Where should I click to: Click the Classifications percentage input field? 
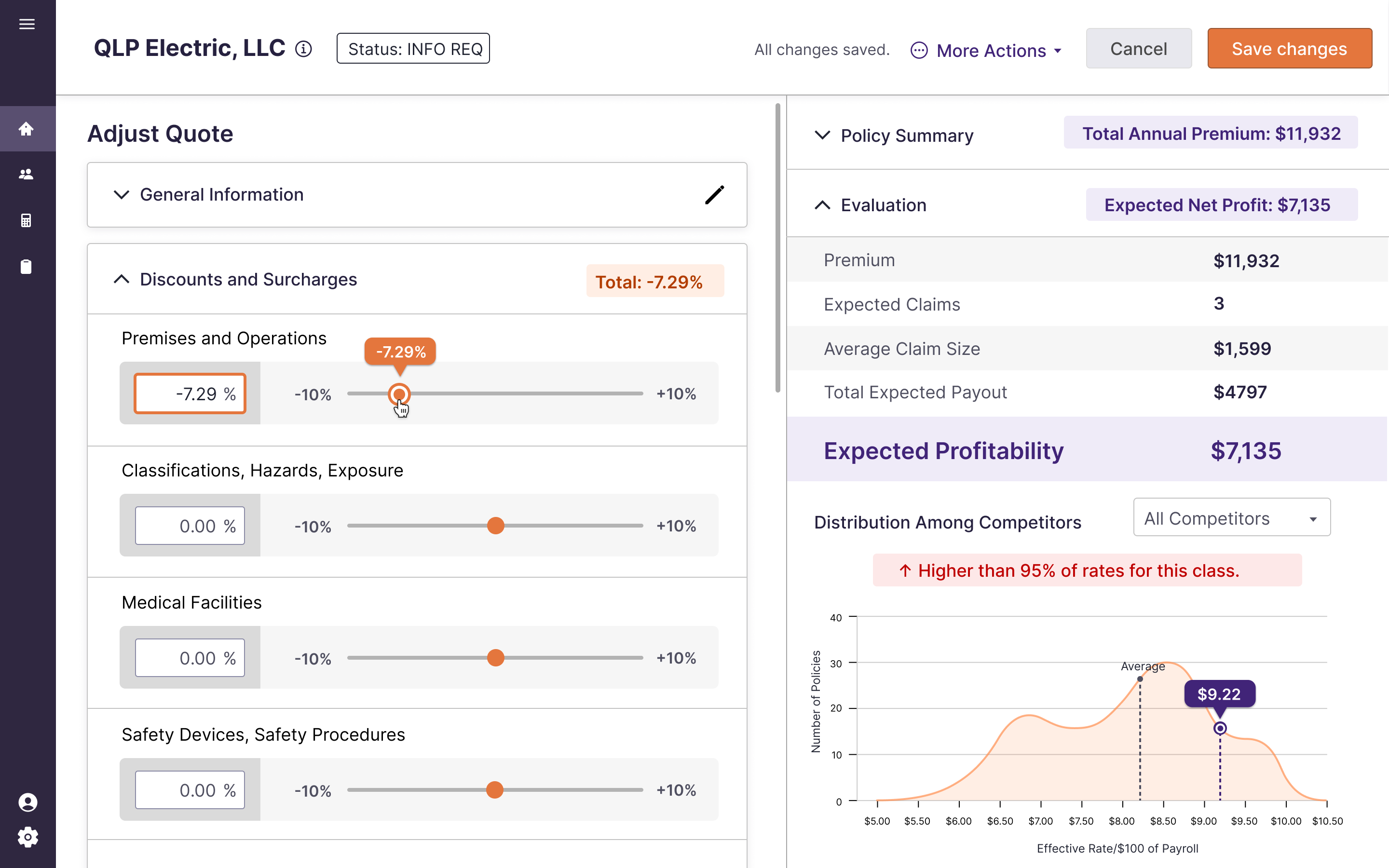pyautogui.click(x=190, y=526)
